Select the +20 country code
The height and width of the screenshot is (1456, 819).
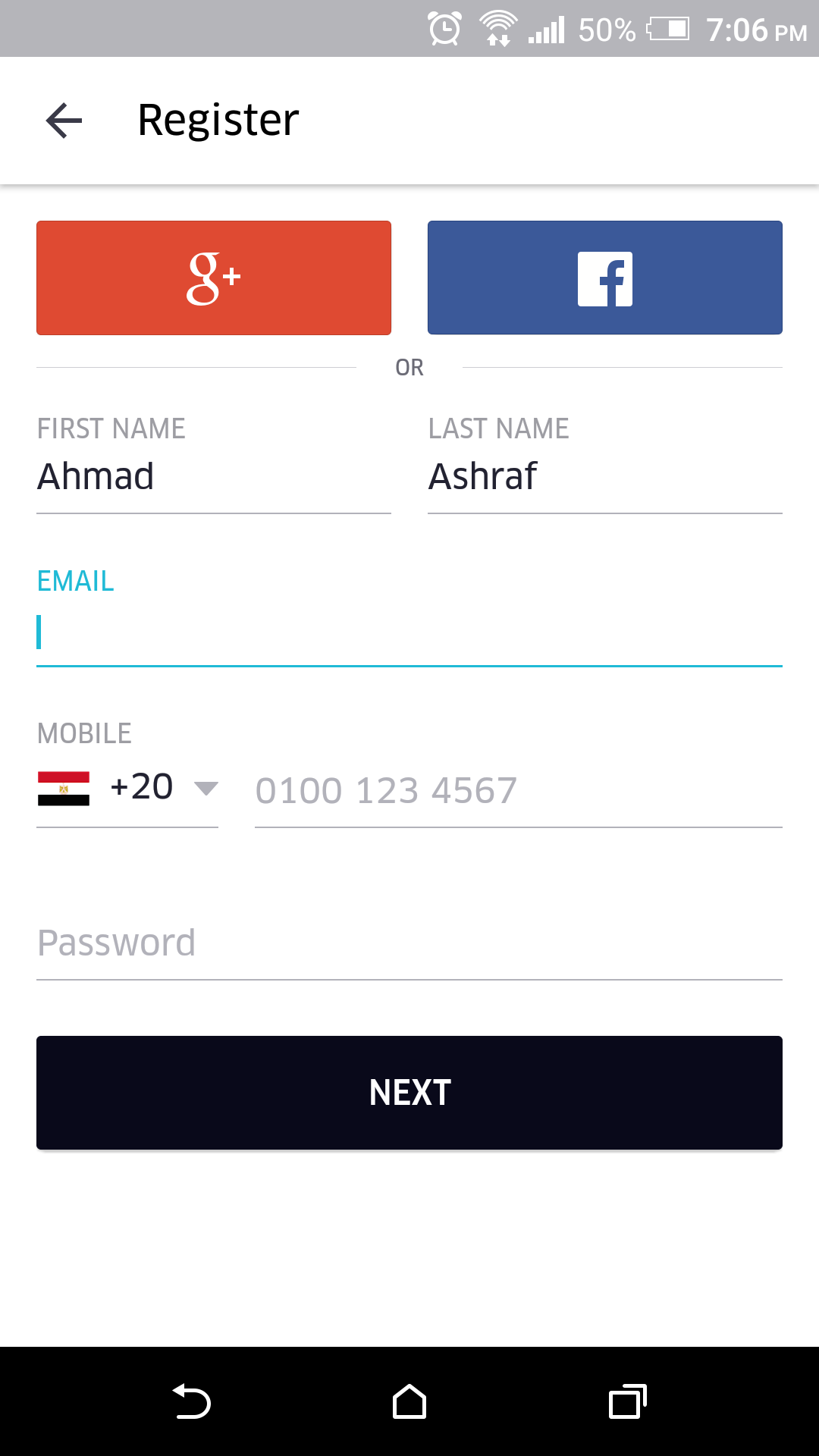click(x=142, y=787)
